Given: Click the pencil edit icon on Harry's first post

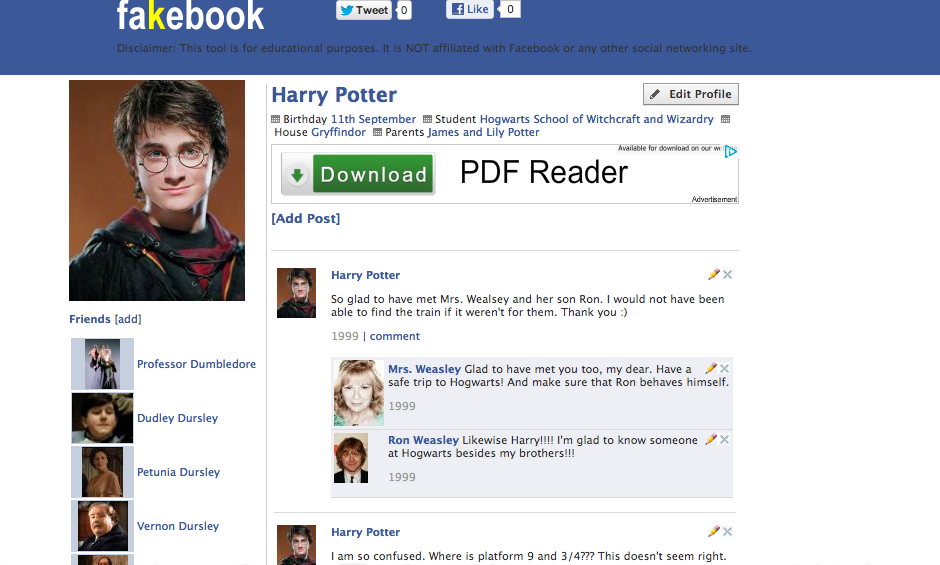Looking at the screenshot, I should pos(713,274).
